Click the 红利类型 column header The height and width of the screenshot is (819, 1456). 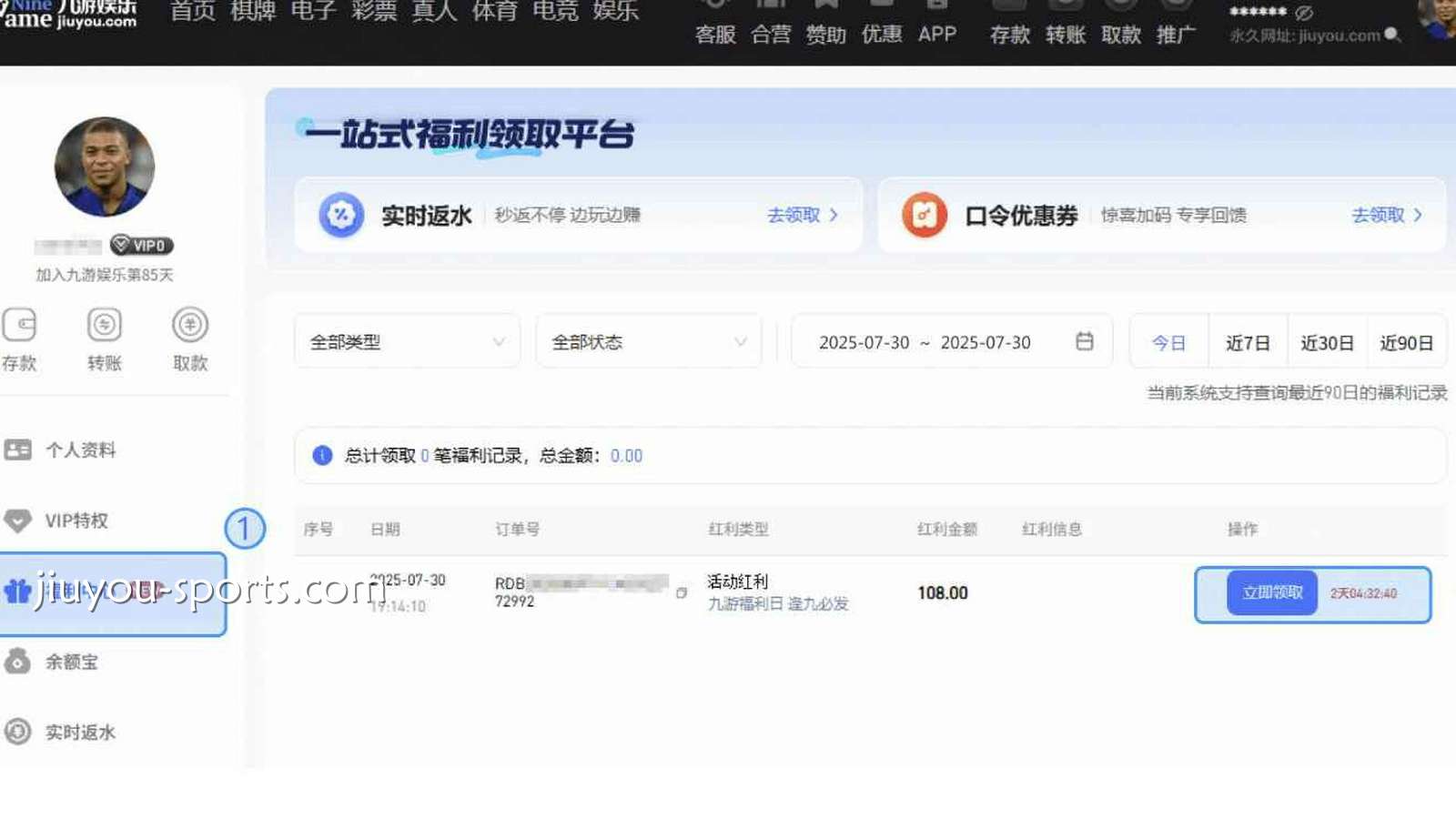[x=739, y=529]
